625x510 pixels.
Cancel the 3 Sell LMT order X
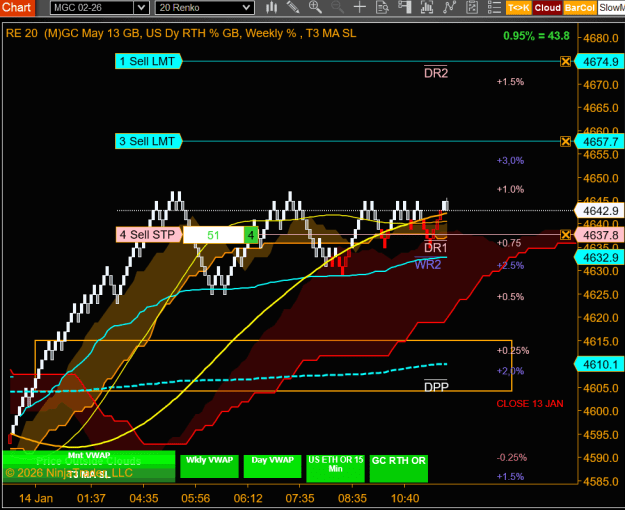tap(565, 141)
